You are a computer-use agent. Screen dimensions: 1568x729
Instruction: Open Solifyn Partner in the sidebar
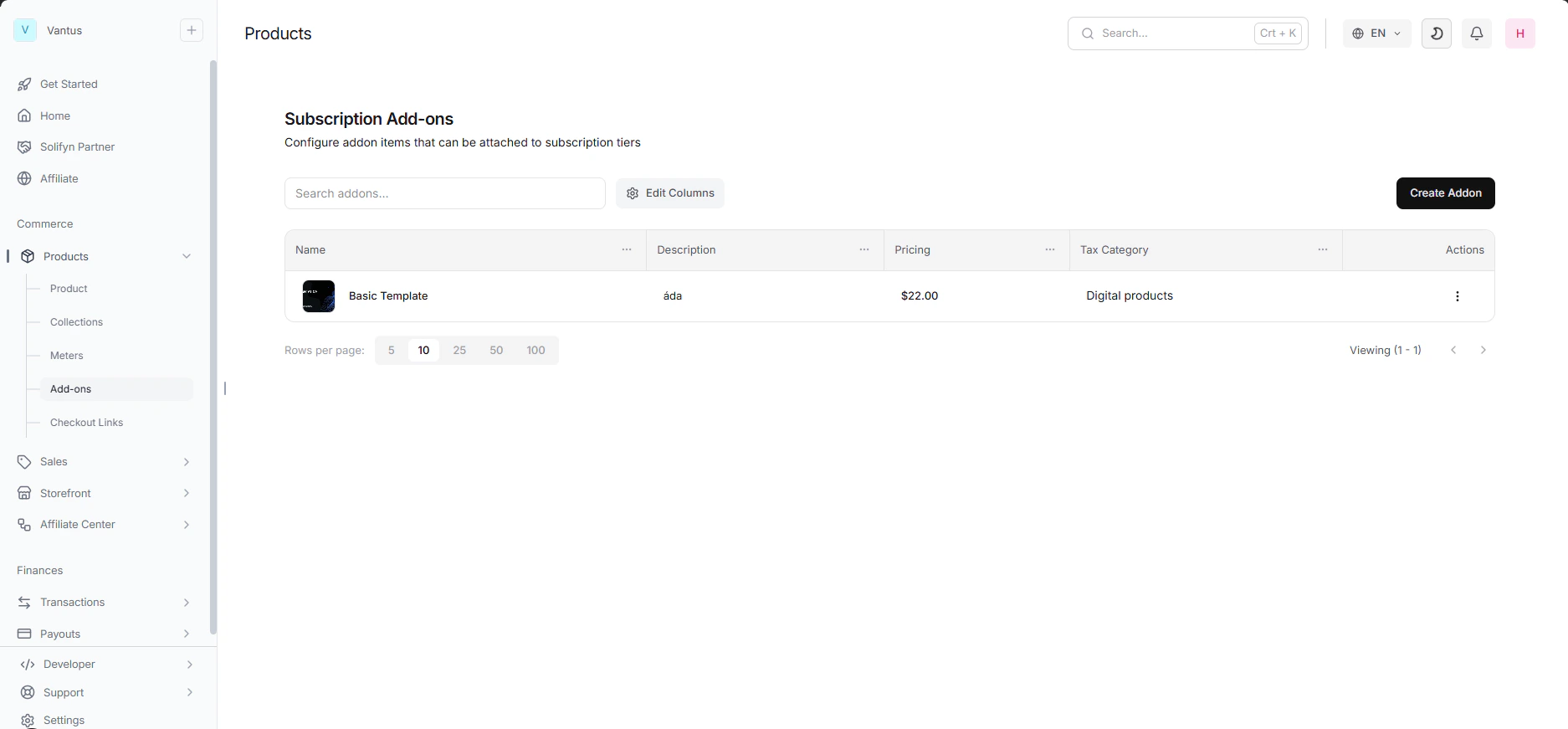tap(77, 146)
